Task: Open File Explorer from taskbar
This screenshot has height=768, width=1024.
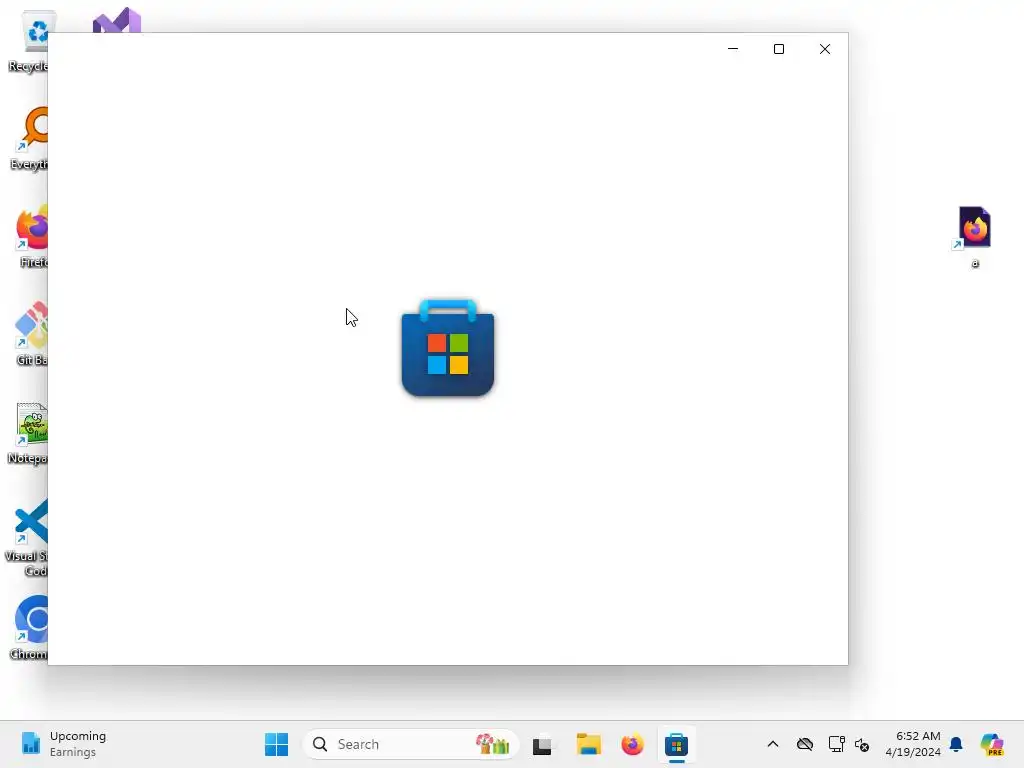Action: 588,744
